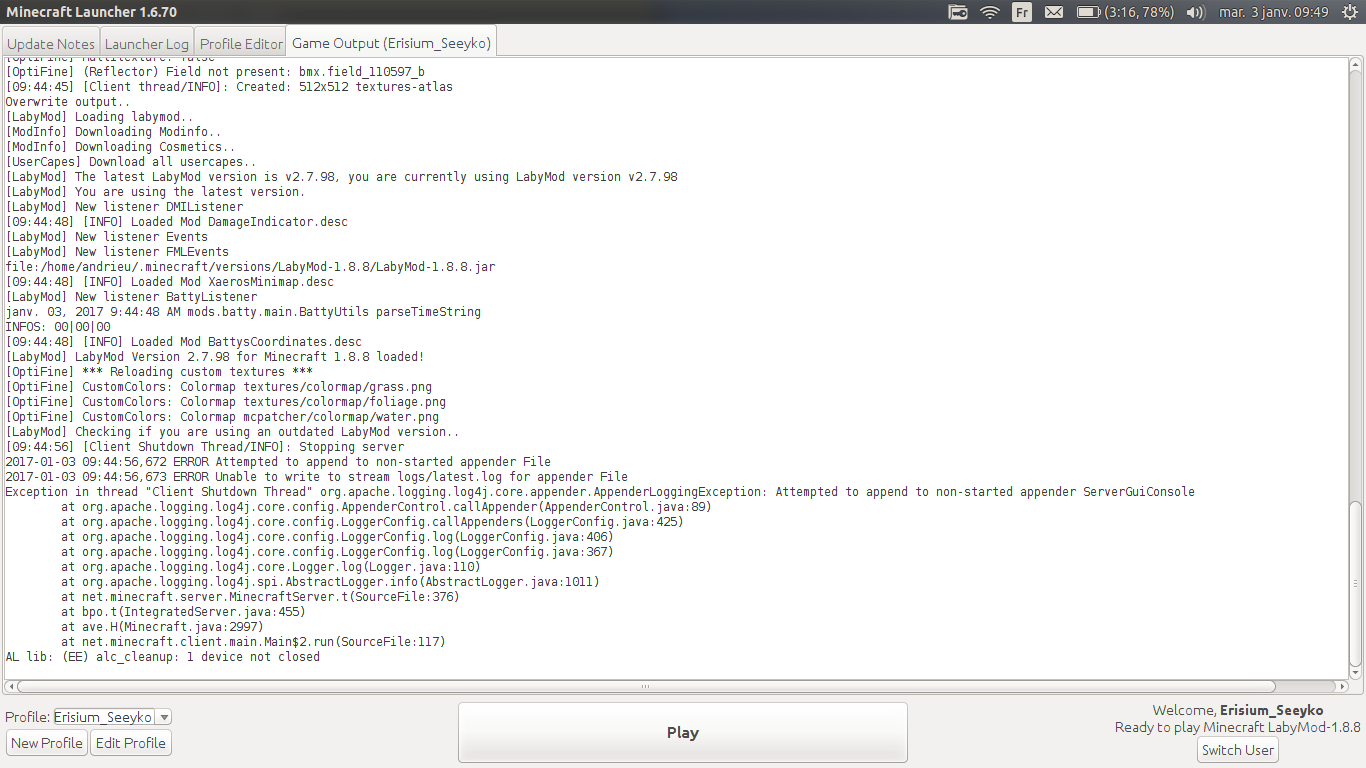Click the LabyMod-1.8.8.jar file path line
1366x768 pixels.
[250, 267]
